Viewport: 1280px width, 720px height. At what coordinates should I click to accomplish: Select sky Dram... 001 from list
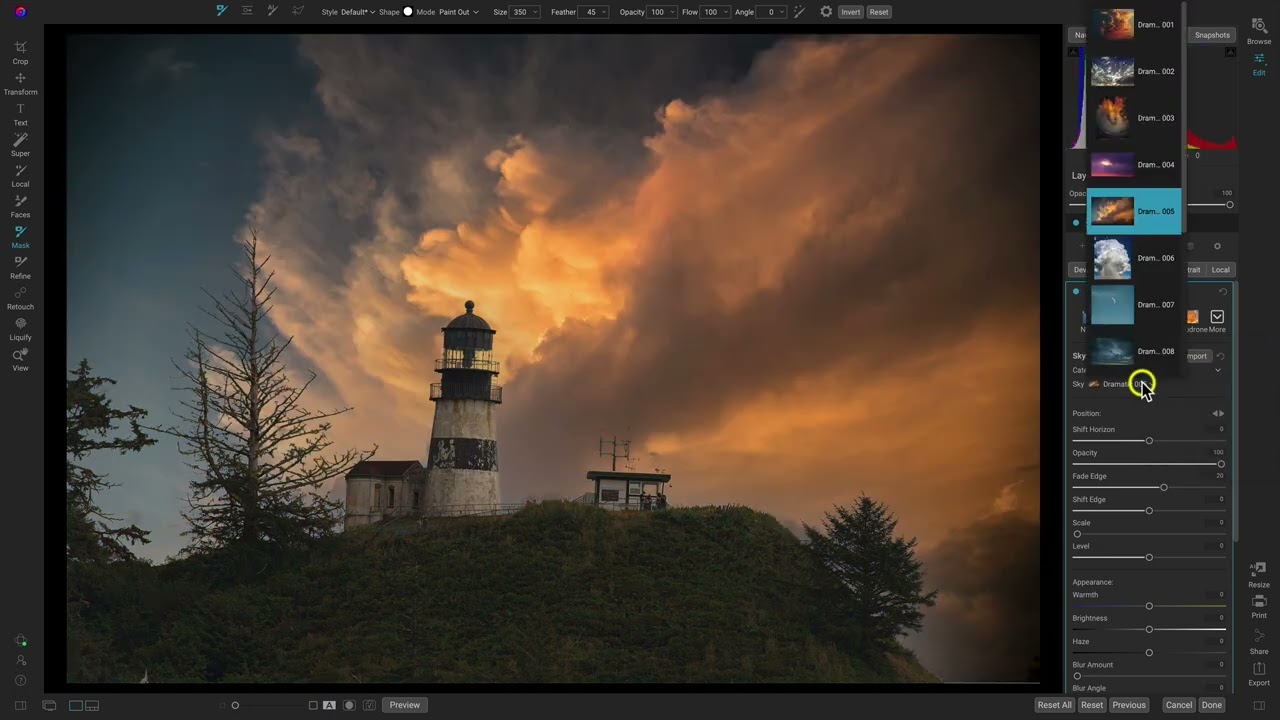coord(1134,24)
